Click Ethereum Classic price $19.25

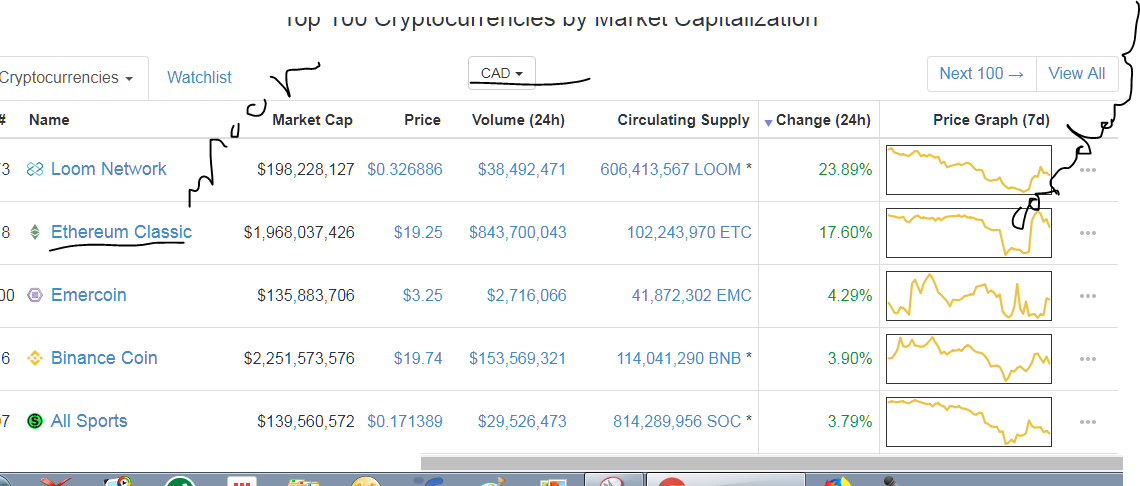pyautogui.click(x=418, y=232)
